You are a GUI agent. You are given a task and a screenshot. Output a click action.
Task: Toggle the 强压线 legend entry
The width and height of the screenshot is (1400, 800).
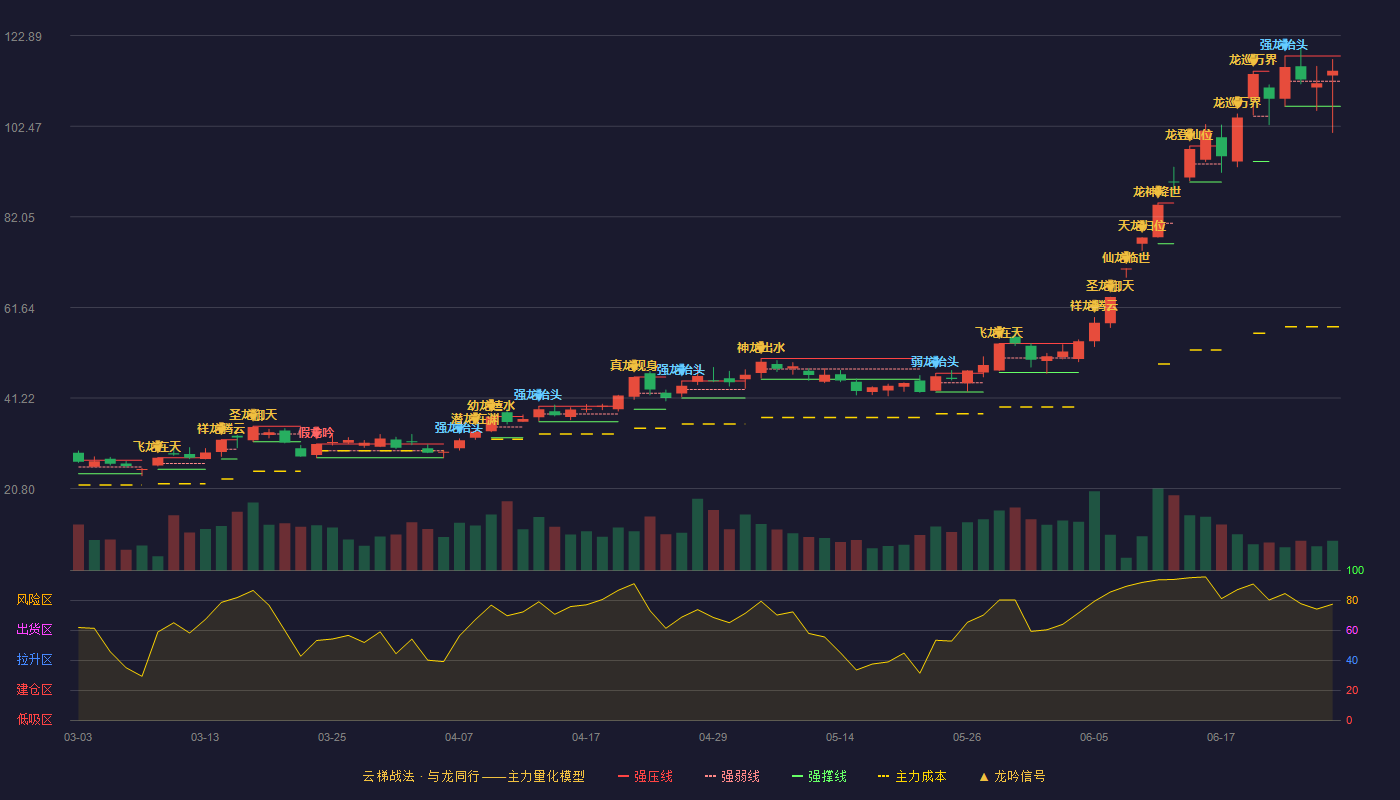click(645, 776)
